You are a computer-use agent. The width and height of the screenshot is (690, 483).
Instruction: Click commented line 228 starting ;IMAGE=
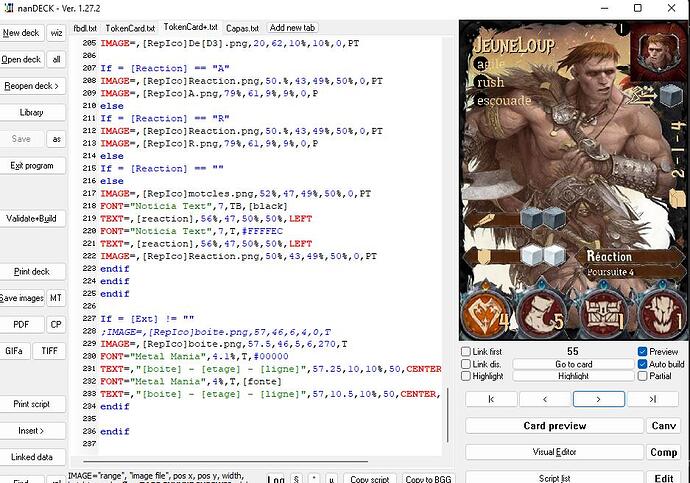click(x=216, y=332)
